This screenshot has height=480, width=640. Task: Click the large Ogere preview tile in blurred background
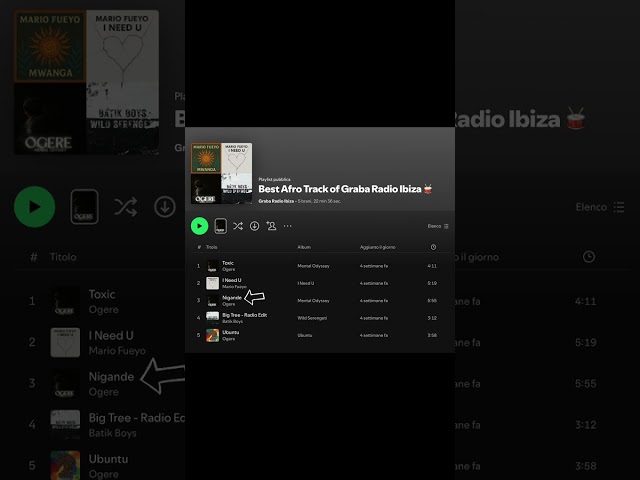(84, 207)
